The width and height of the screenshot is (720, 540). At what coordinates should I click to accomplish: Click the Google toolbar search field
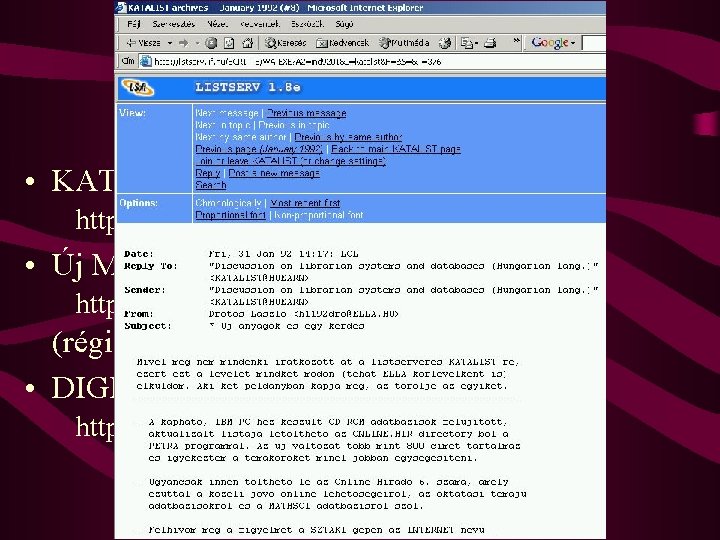594,43
